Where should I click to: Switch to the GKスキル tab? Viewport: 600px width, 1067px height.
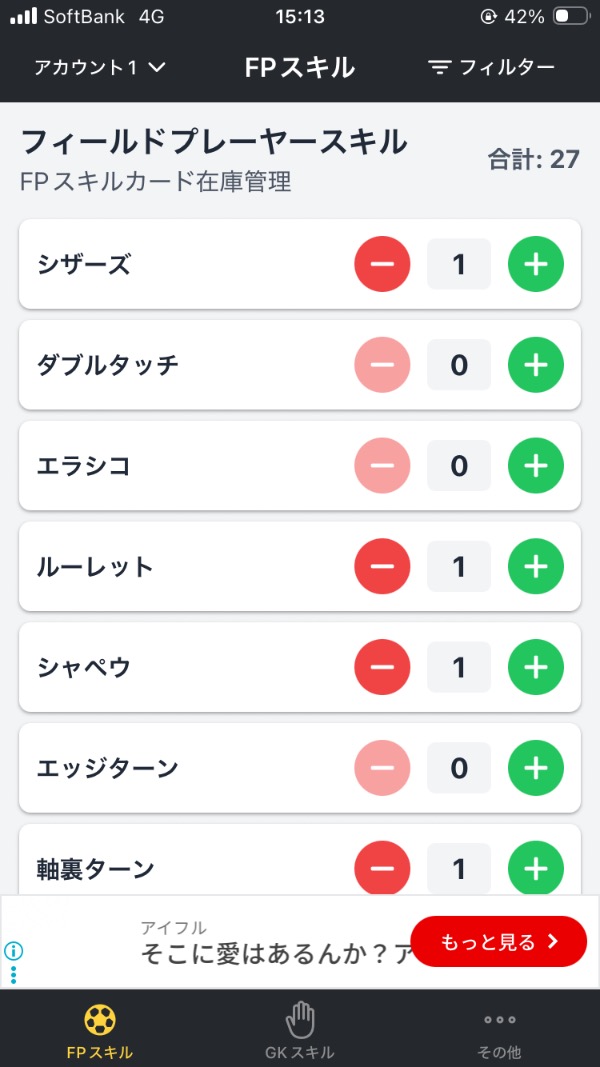[x=300, y=1031]
